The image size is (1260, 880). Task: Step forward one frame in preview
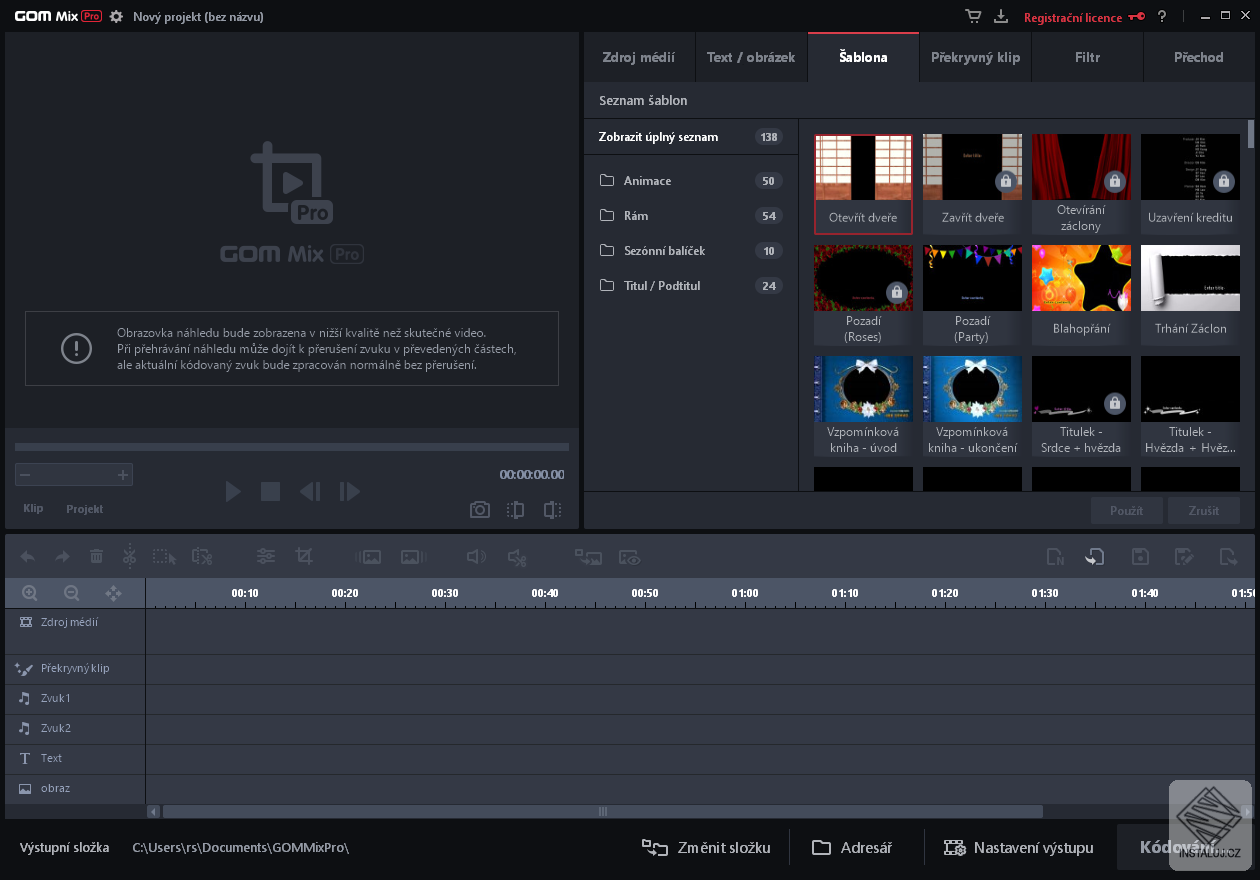click(349, 491)
